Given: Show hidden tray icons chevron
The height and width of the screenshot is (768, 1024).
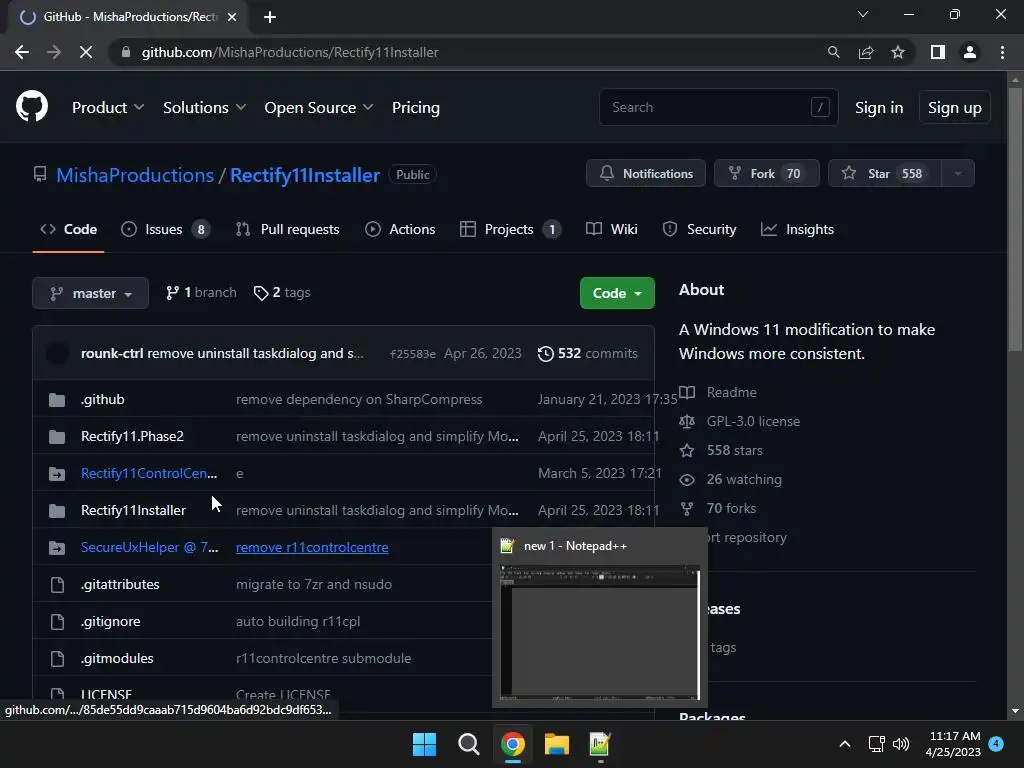Looking at the screenshot, I should pos(844,744).
